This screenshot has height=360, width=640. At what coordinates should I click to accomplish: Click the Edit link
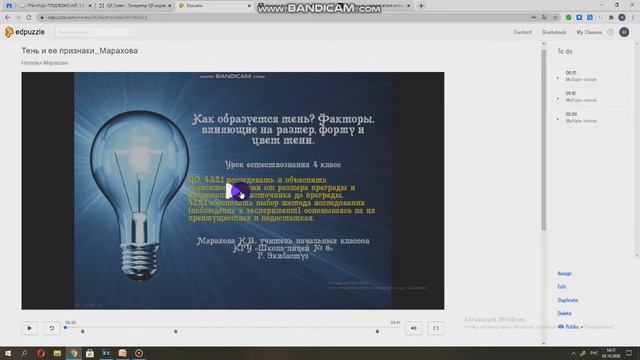[562, 287]
